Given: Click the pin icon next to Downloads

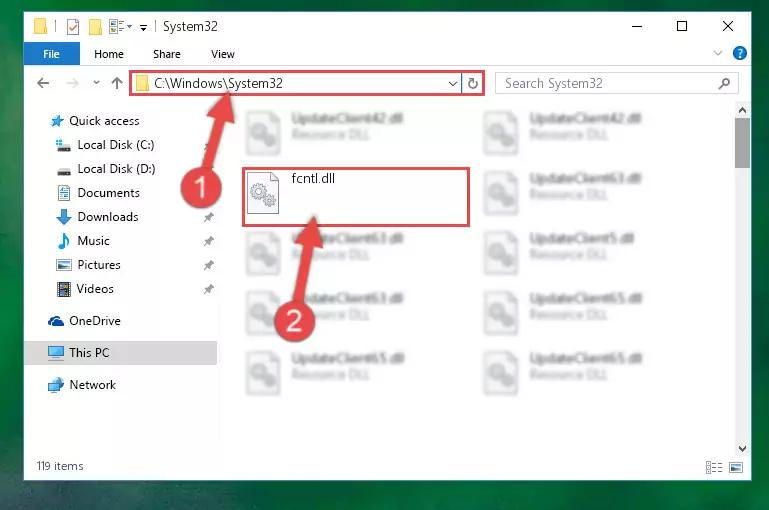Looking at the screenshot, I should pos(209,217).
